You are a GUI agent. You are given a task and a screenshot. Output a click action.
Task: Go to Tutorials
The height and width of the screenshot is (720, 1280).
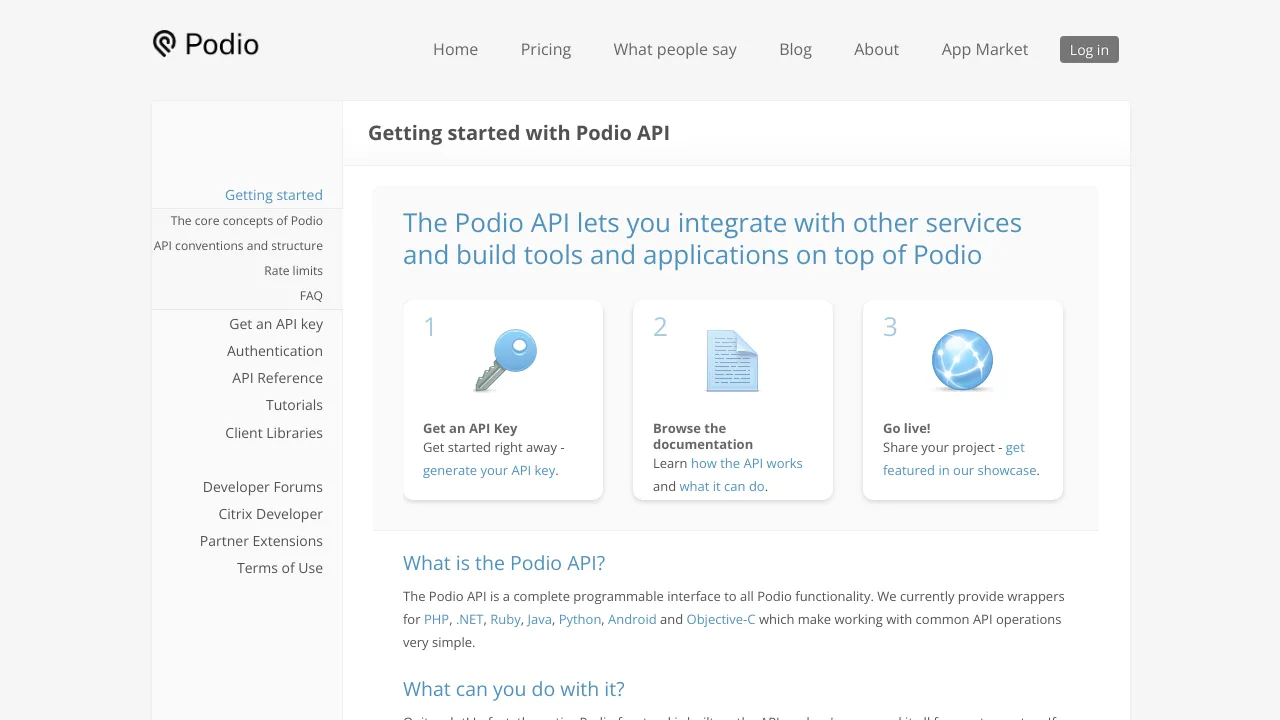coord(294,405)
